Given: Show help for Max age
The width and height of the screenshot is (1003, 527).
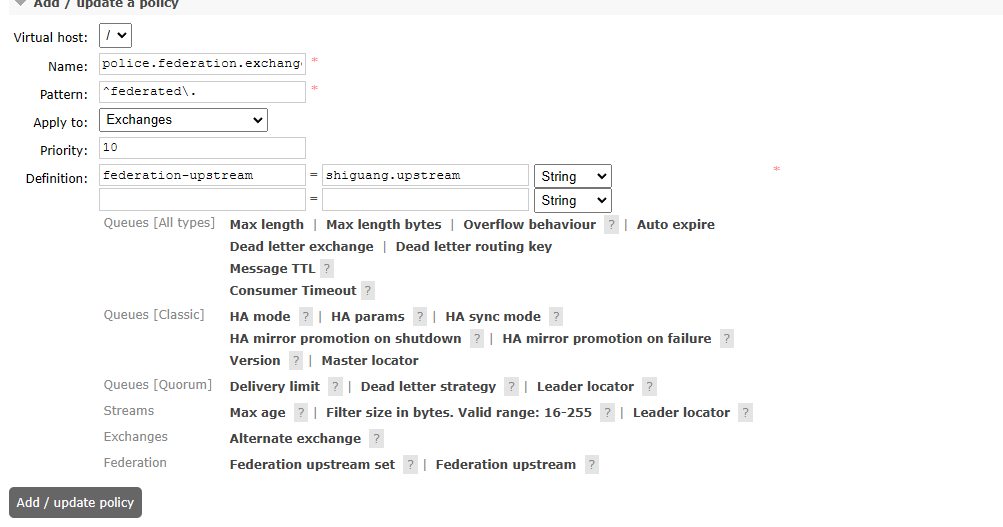Looking at the screenshot, I should 301,413.
